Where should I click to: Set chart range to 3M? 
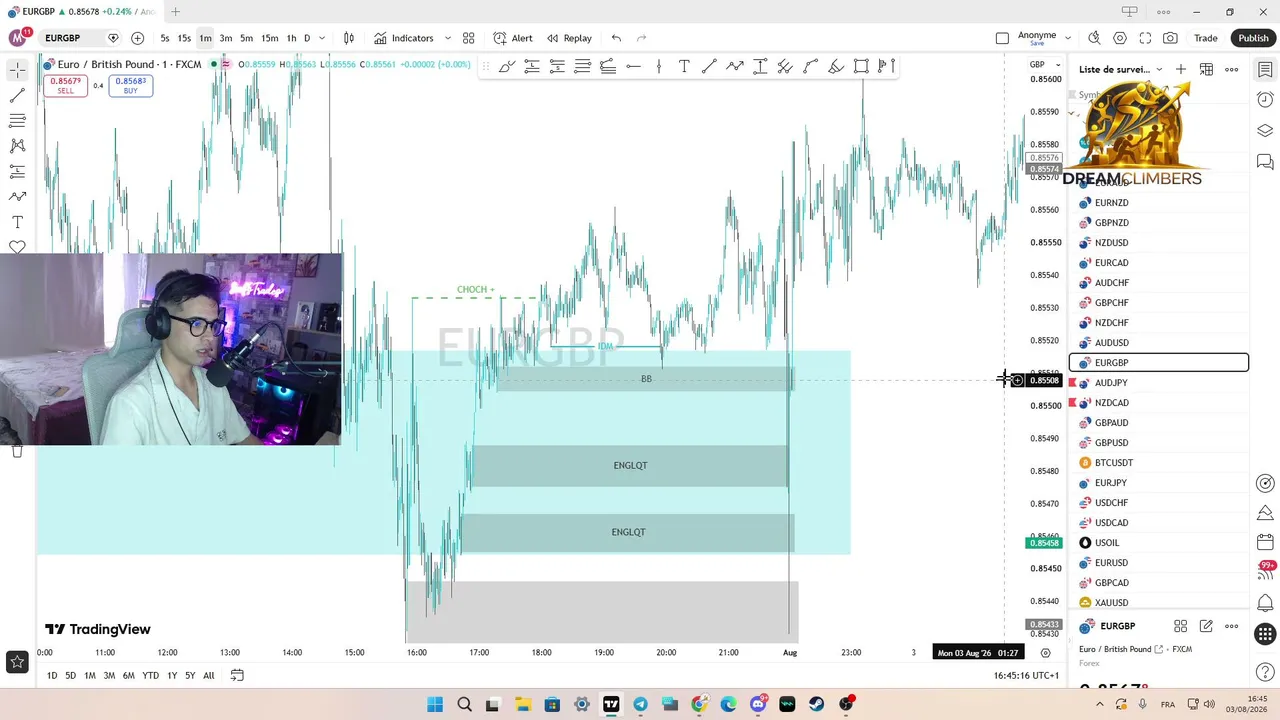pyautogui.click(x=109, y=676)
